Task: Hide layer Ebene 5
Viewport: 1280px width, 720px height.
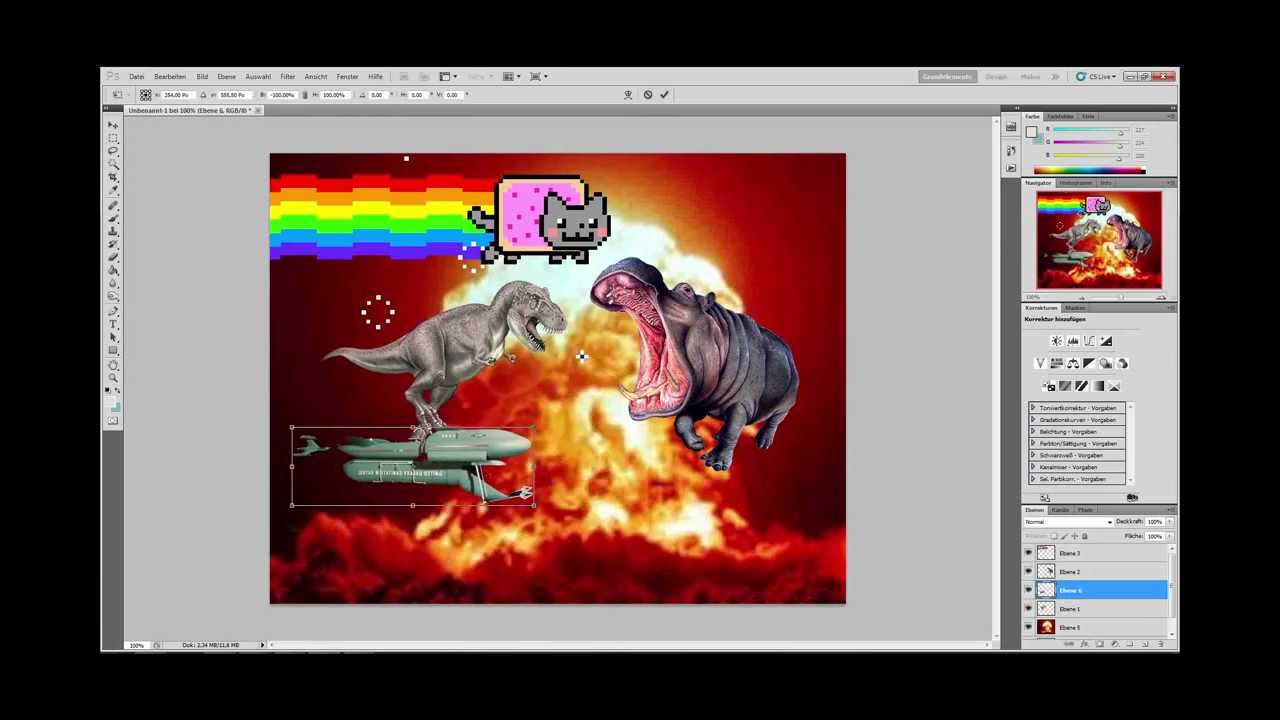Action: (x=1028, y=627)
